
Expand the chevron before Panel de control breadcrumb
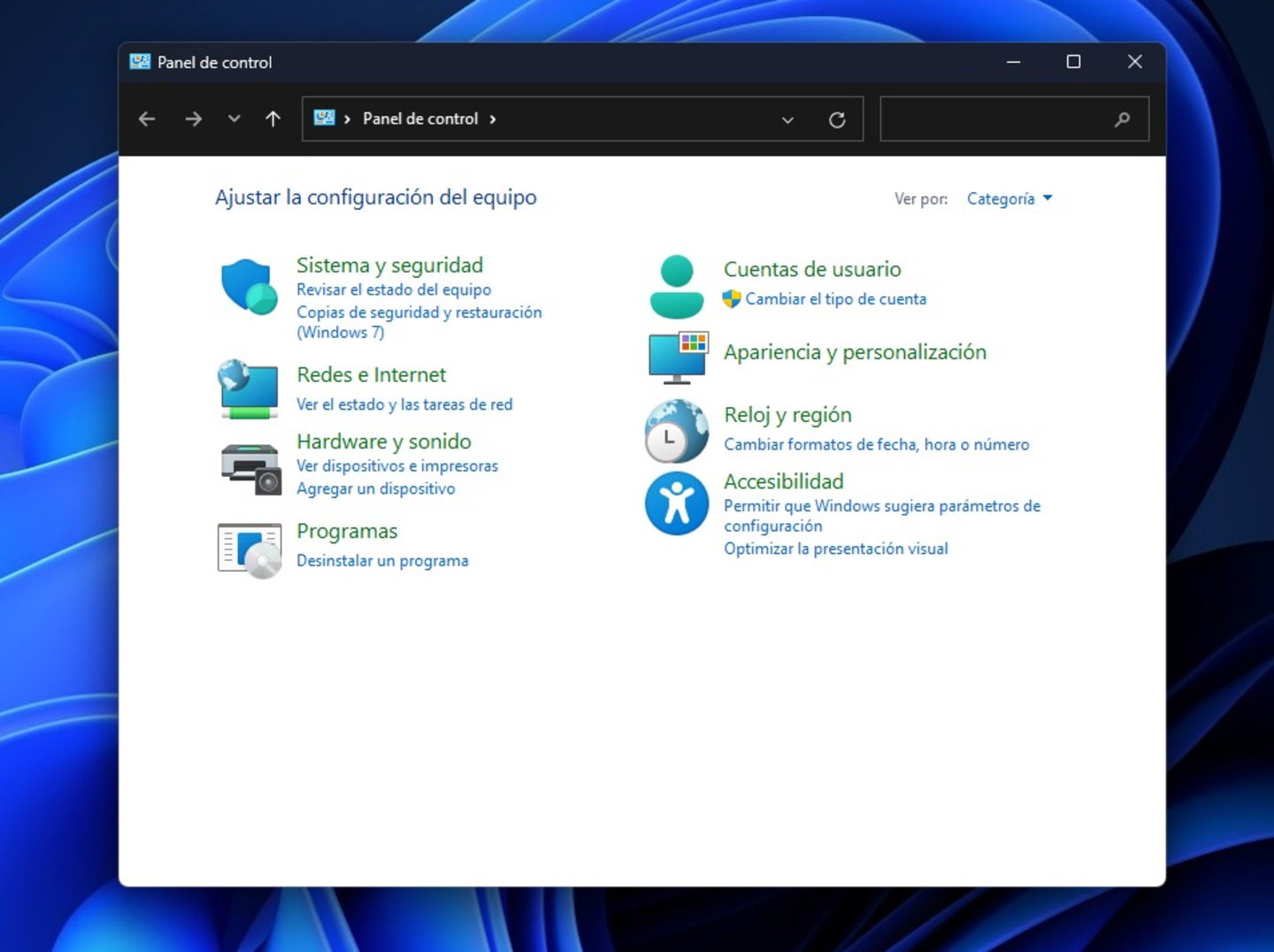pos(347,119)
